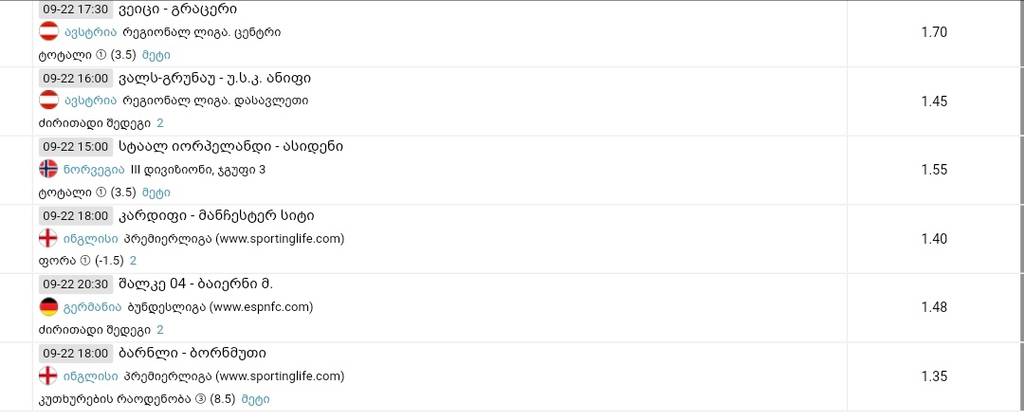The height and width of the screenshot is (418, 1024).
Task: Select the 1.70 odds value
Action: [x=933, y=32]
